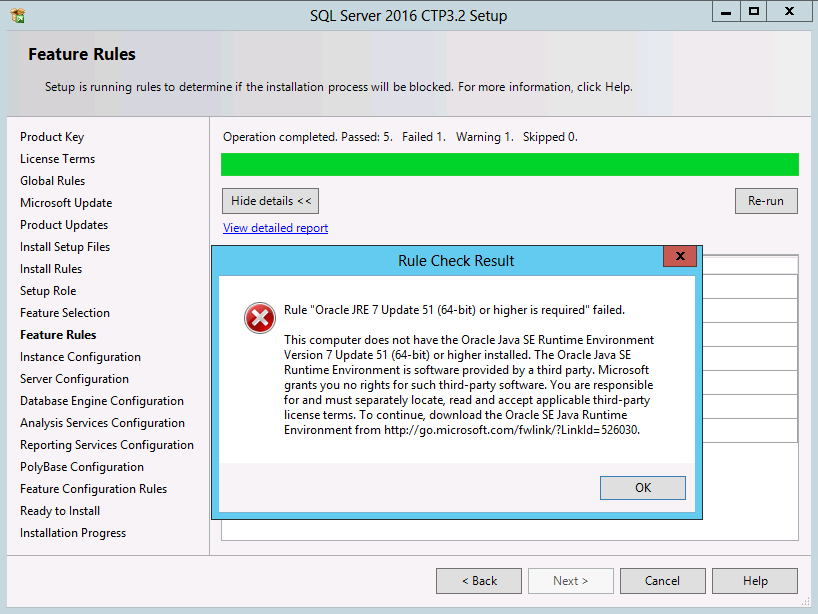Screen dimensions: 818x614
Task: Click the setup rules description sentence
Action: [339, 87]
